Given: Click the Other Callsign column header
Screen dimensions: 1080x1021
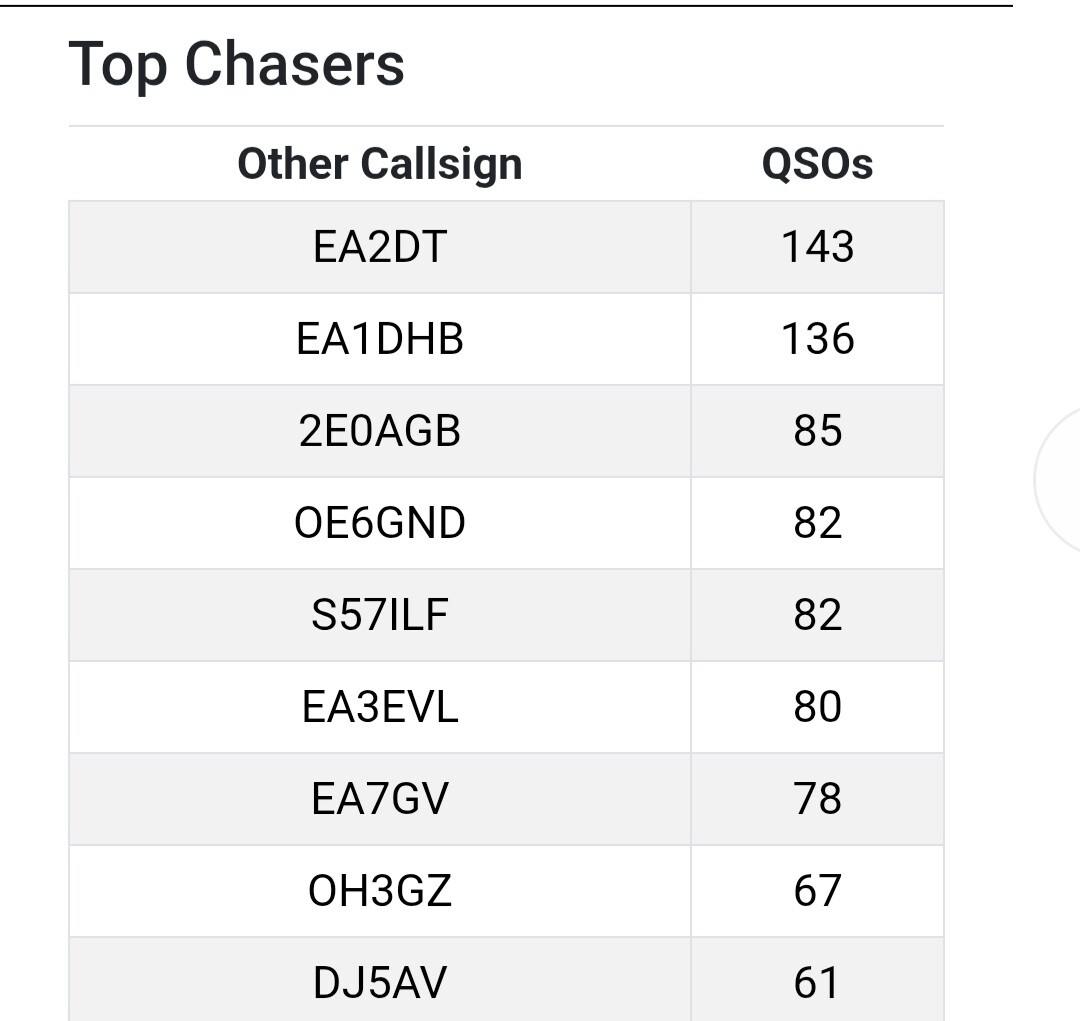Looking at the screenshot, I should [x=379, y=164].
